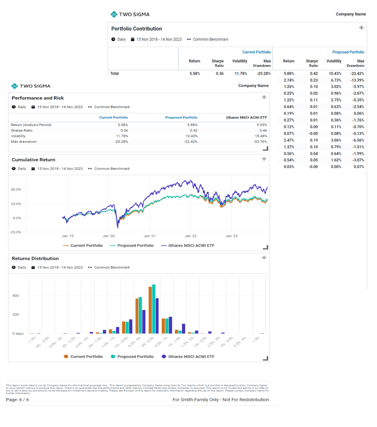
Task: Open the date range picker in Cumulative Return
Action: (57, 169)
